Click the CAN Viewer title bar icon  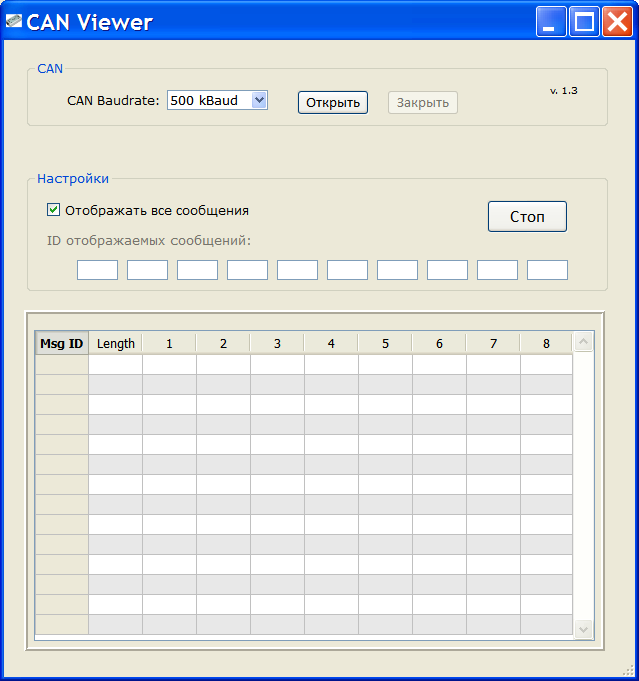point(14,21)
